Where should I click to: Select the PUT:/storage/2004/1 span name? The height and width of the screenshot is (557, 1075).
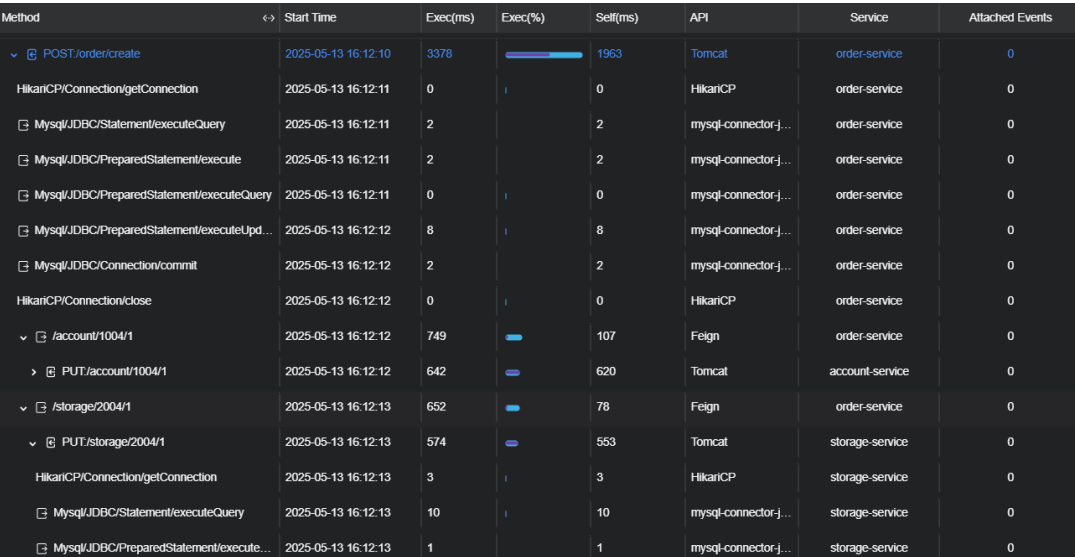(x=112, y=442)
